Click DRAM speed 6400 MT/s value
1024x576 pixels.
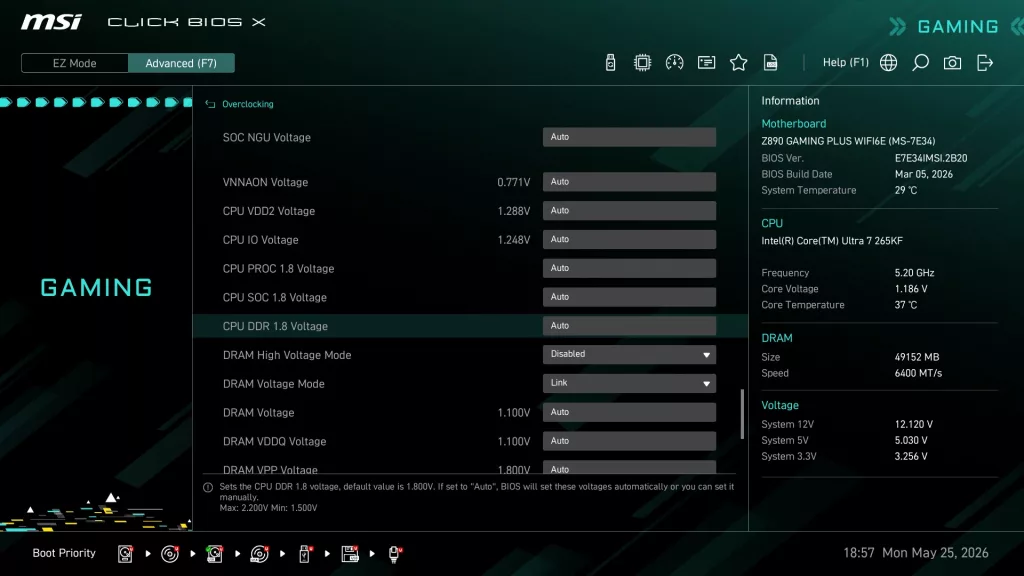tap(918, 374)
